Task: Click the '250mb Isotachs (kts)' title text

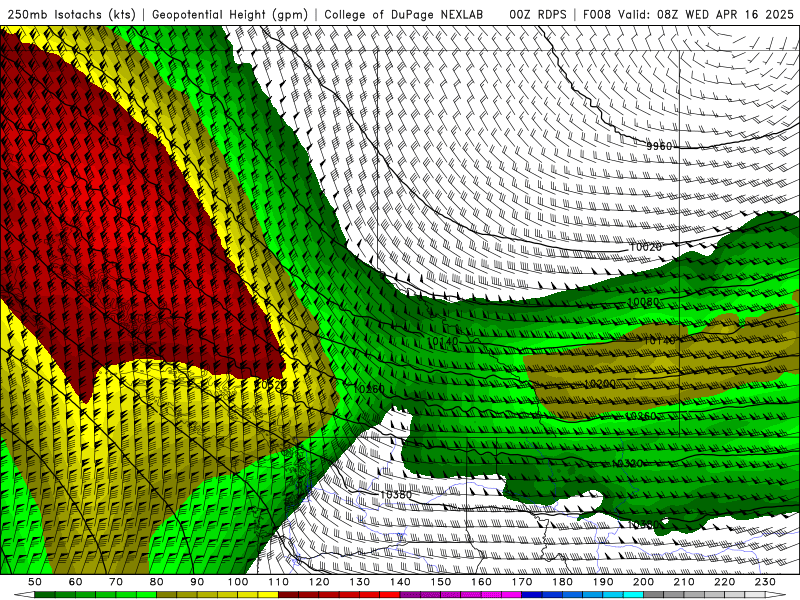Action: 72,15
